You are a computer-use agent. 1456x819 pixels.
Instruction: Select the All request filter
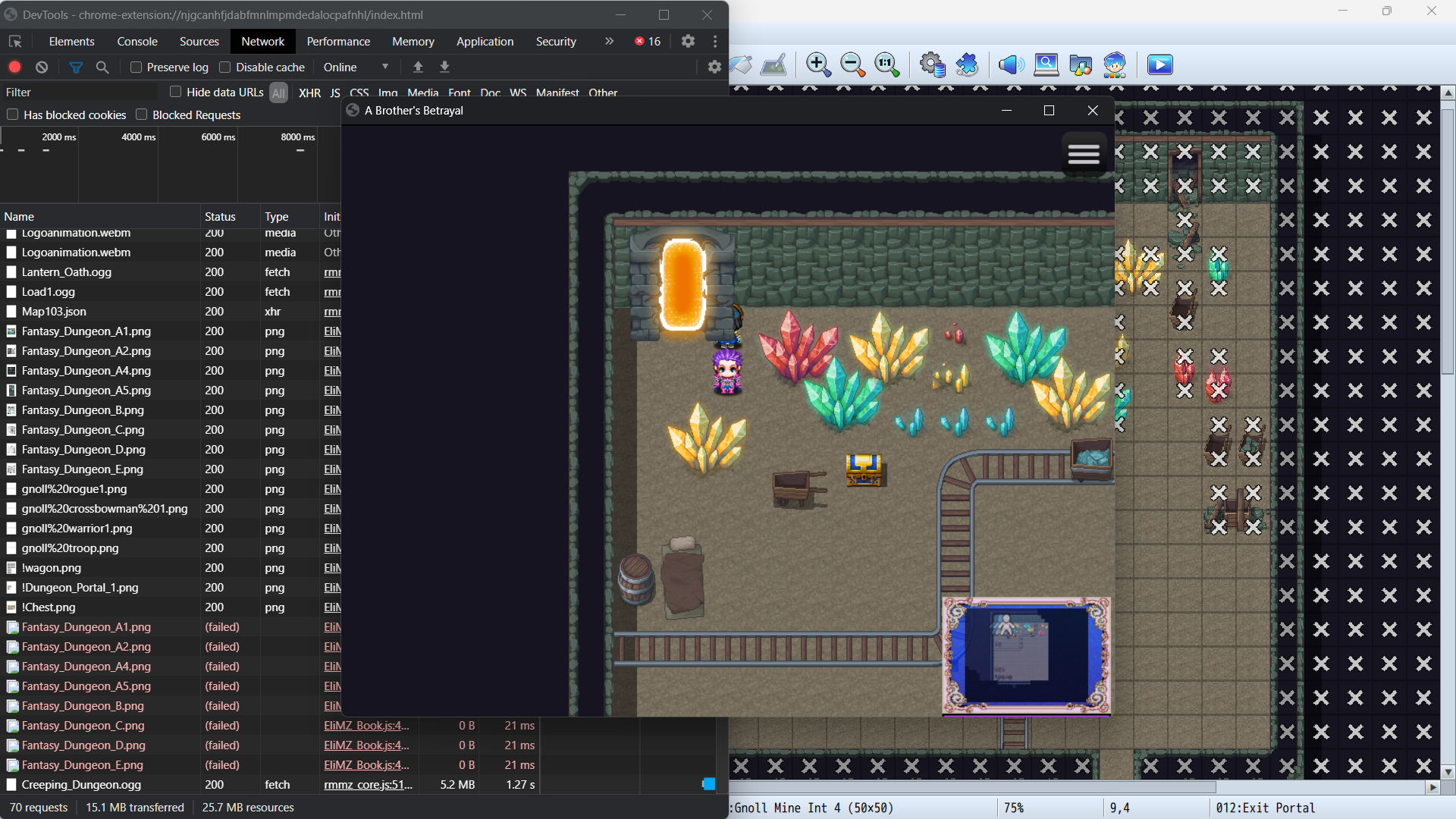(x=279, y=93)
